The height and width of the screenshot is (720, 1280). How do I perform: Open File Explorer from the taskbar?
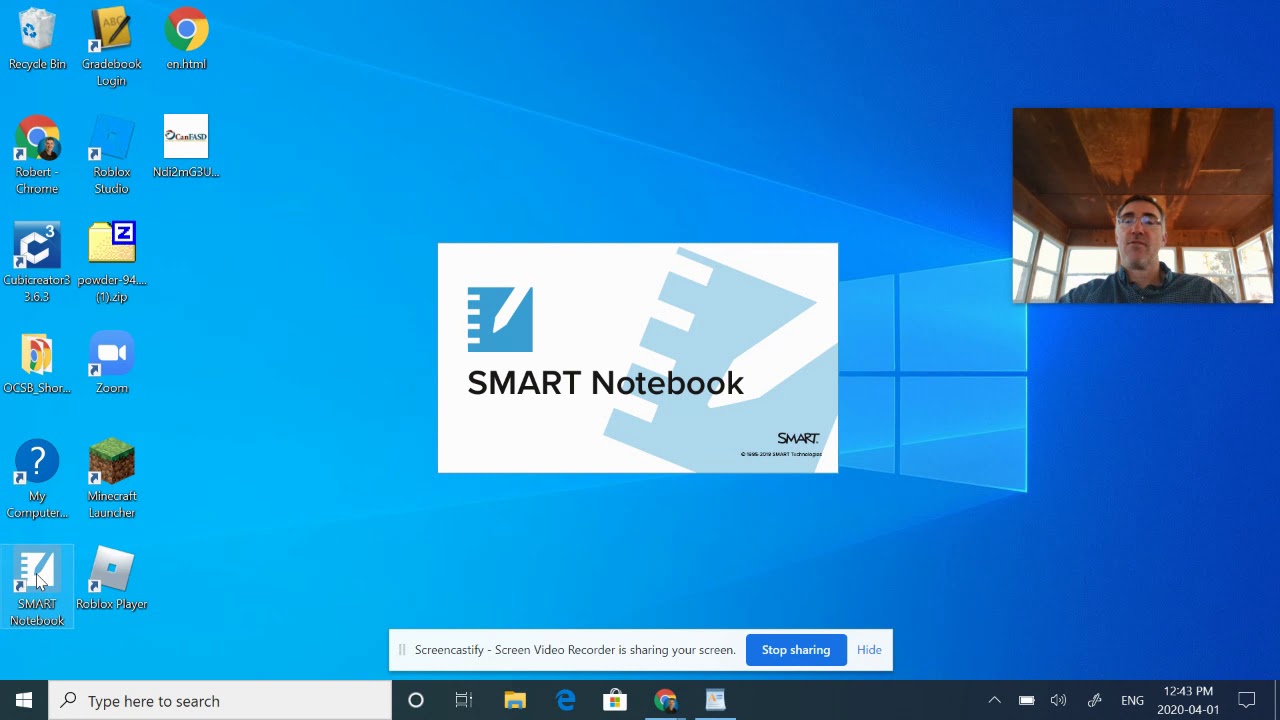[x=515, y=700]
